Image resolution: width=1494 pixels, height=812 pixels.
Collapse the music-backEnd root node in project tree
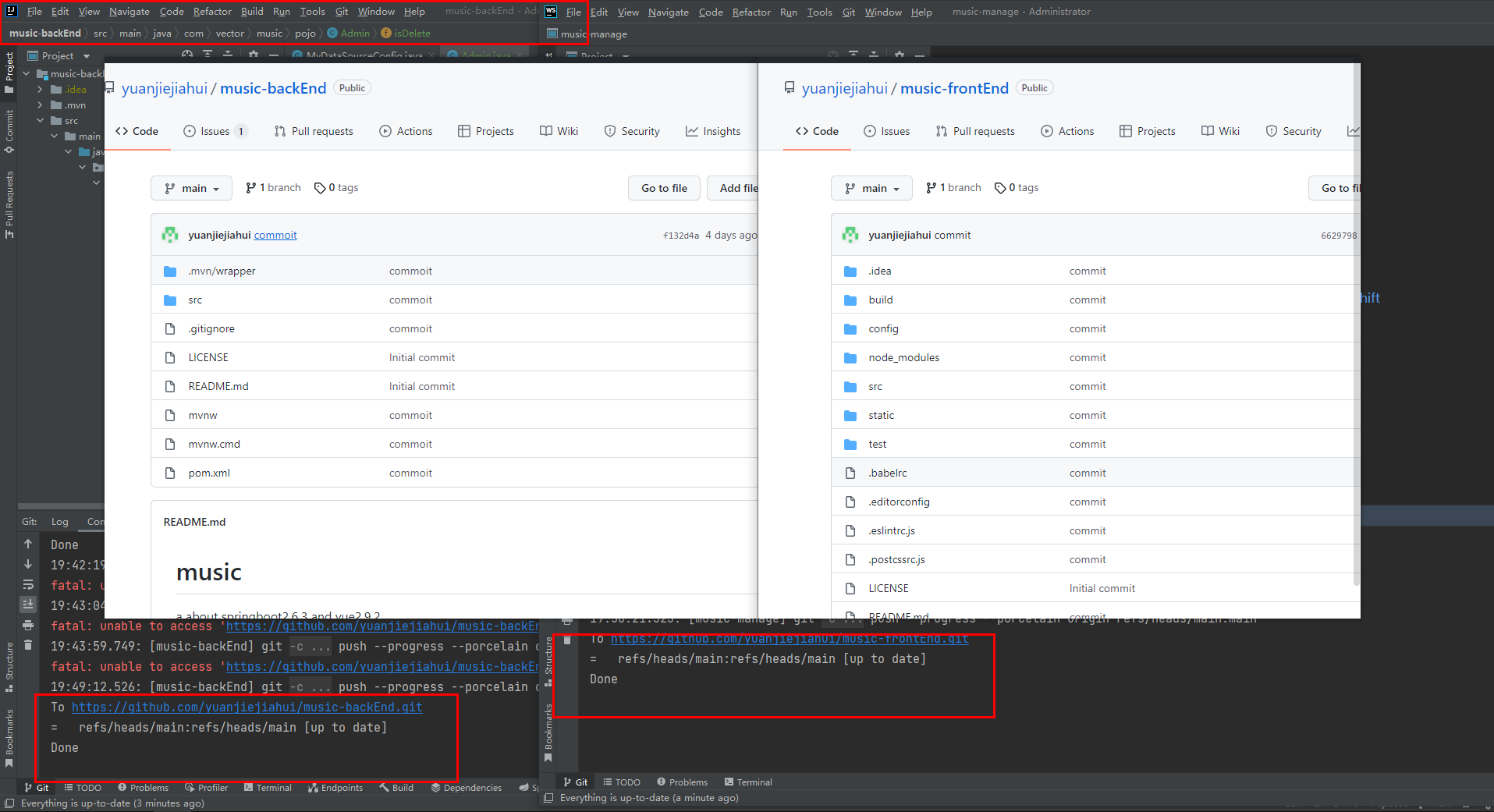pos(27,73)
